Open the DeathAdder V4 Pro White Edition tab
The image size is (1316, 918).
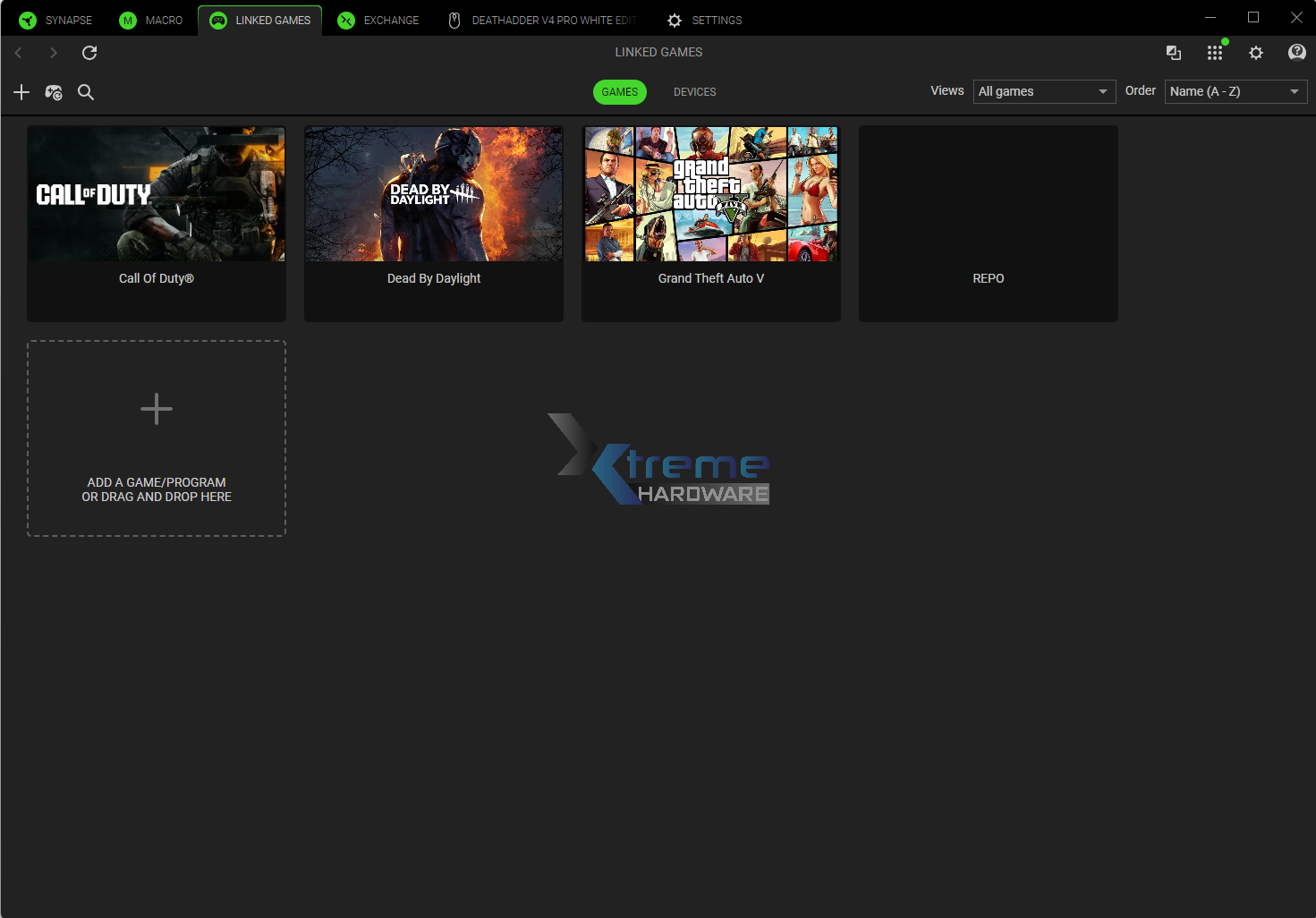(543, 20)
